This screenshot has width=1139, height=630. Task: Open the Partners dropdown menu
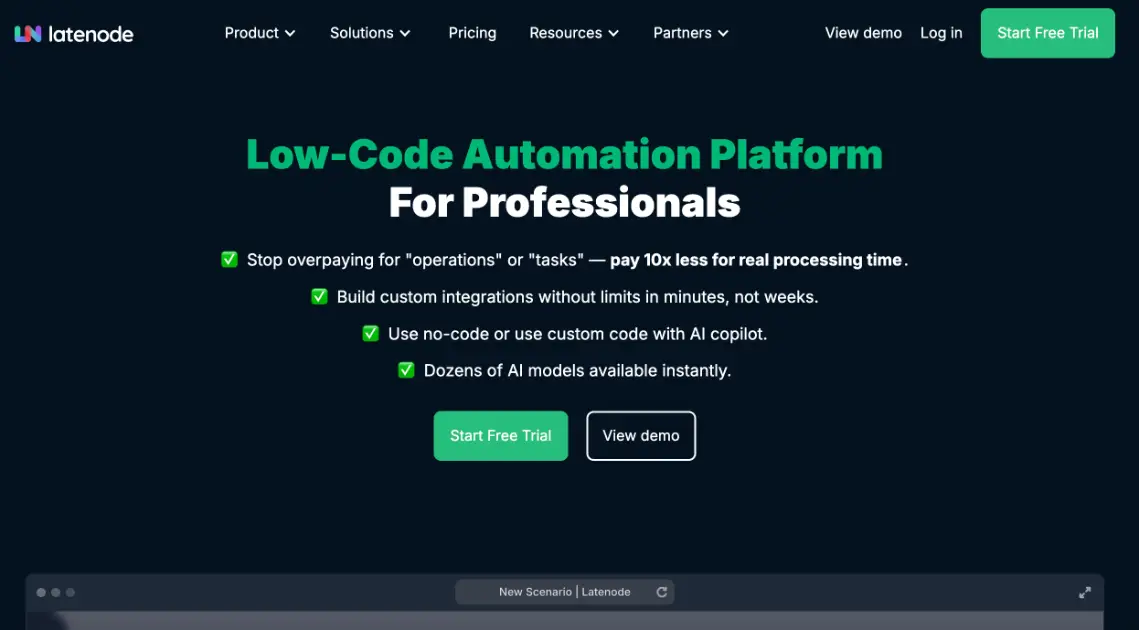coord(691,33)
